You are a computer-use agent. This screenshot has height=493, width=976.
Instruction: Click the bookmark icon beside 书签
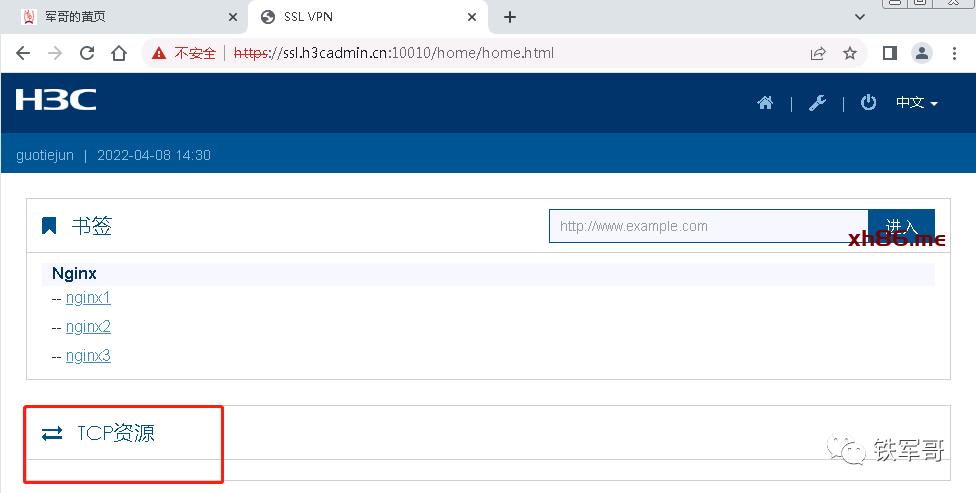point(49,226)
